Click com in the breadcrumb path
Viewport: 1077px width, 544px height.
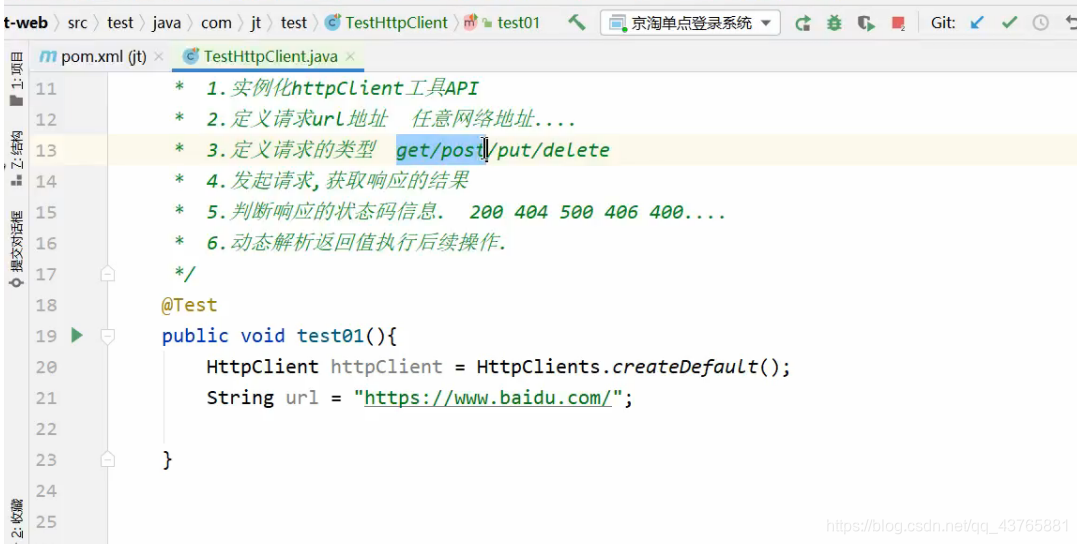[x=216, y=23]
